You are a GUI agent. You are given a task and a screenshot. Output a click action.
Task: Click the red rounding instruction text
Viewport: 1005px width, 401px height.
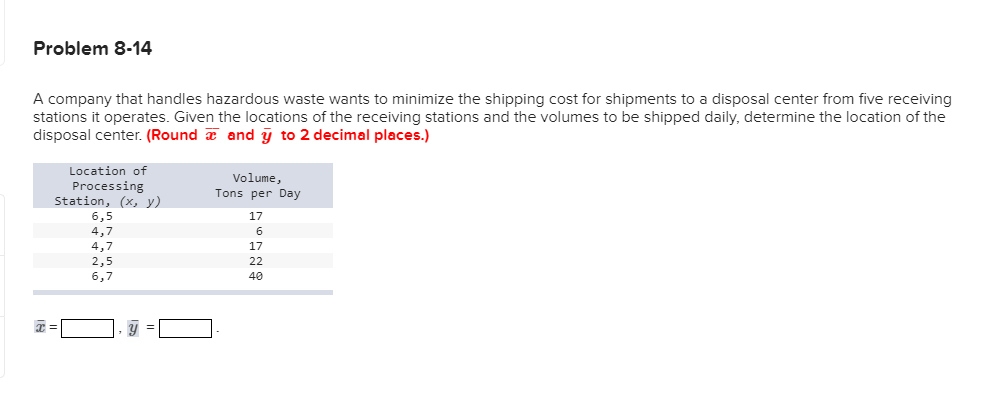288,135
